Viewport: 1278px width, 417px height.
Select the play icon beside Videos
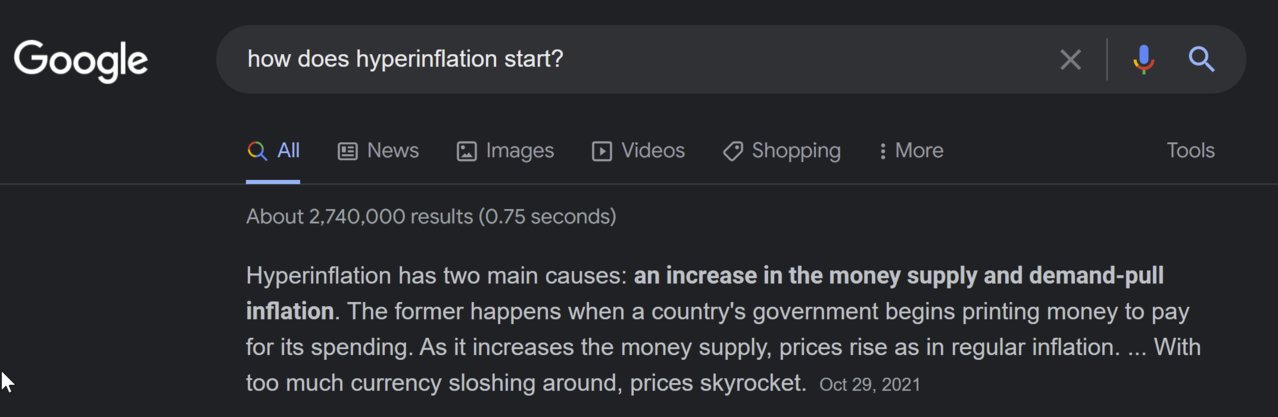point(602,151)
